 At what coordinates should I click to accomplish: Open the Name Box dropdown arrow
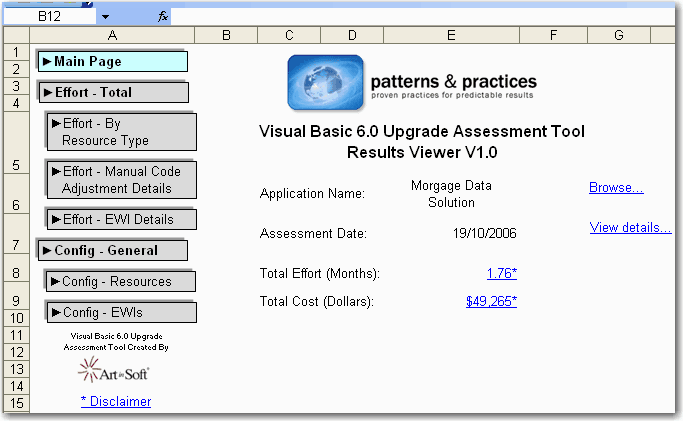coord(105,17)
